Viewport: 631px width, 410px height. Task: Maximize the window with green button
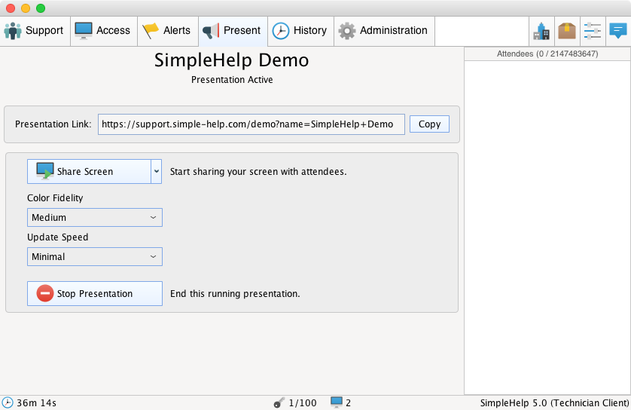(41, 8)
